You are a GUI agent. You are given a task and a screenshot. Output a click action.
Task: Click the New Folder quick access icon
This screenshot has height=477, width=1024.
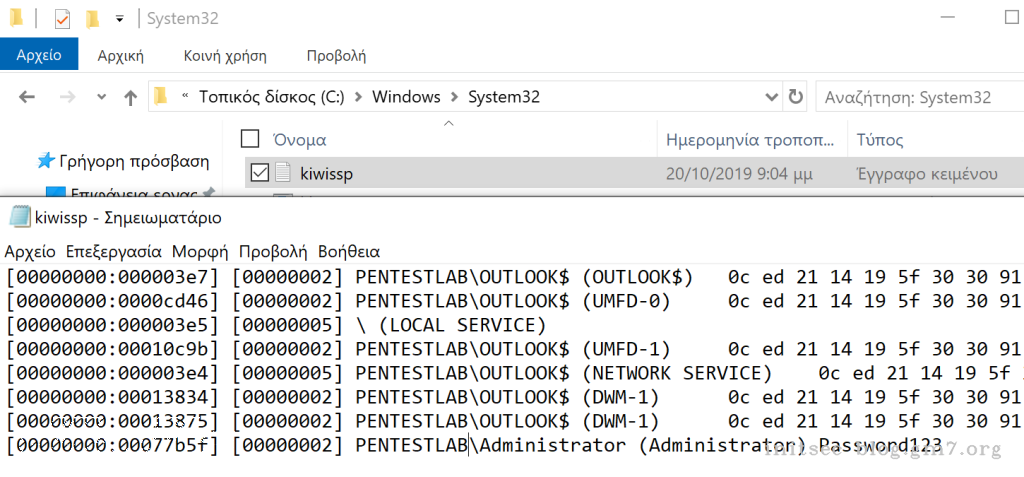point(92,18)
